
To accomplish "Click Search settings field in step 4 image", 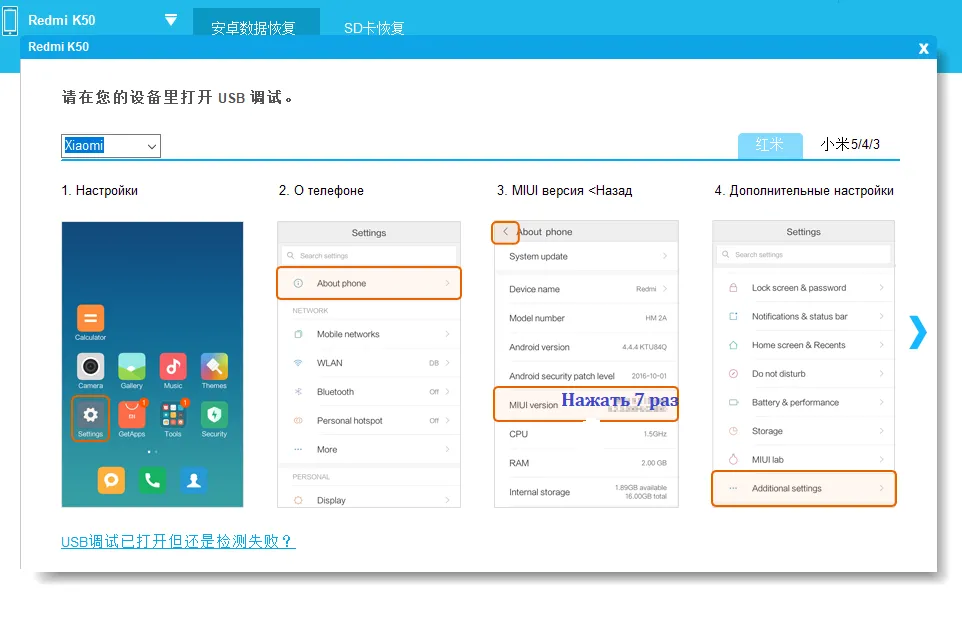I will click(x=804, y=255).
